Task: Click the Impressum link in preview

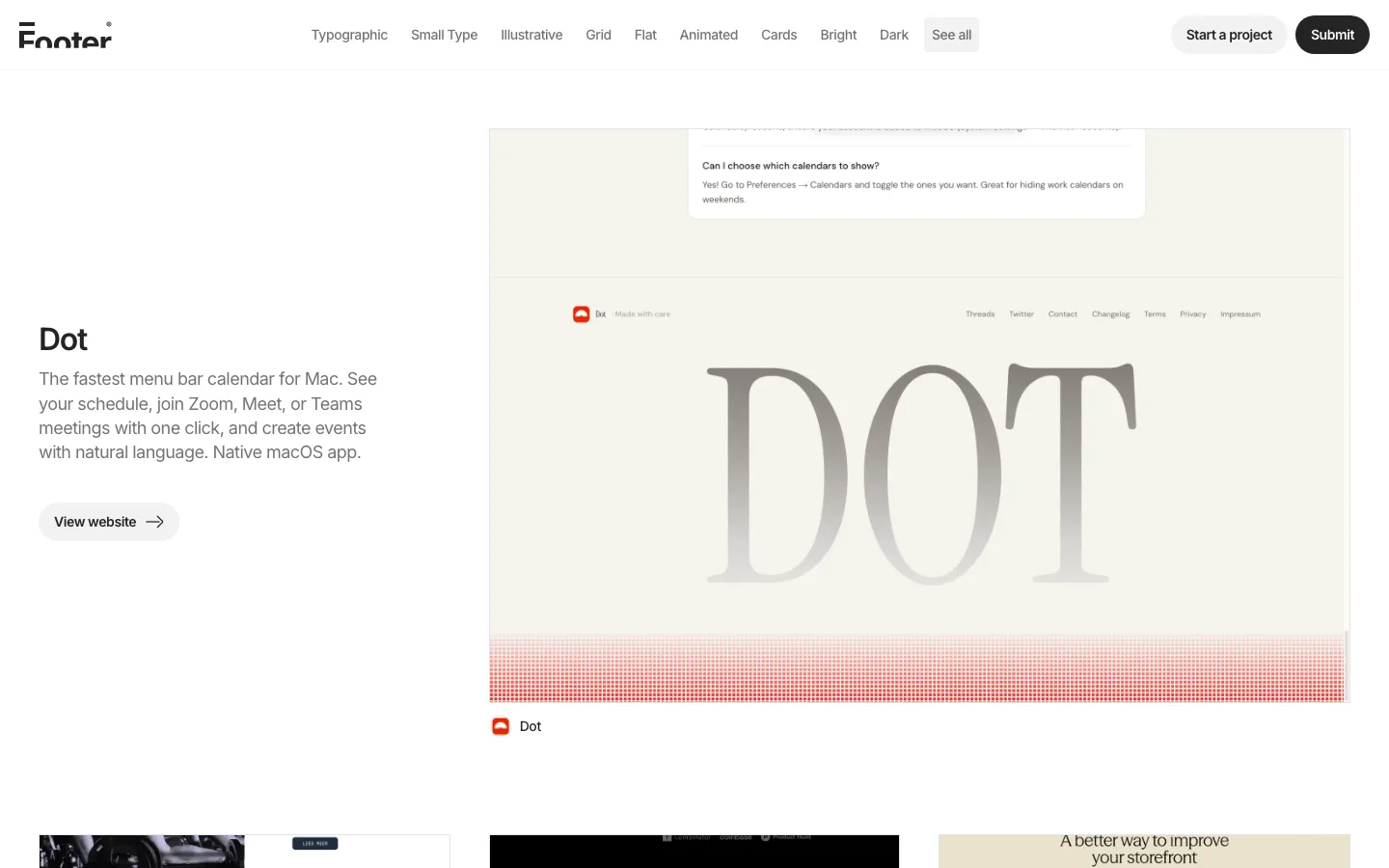Action: (x=1240, y=314)
